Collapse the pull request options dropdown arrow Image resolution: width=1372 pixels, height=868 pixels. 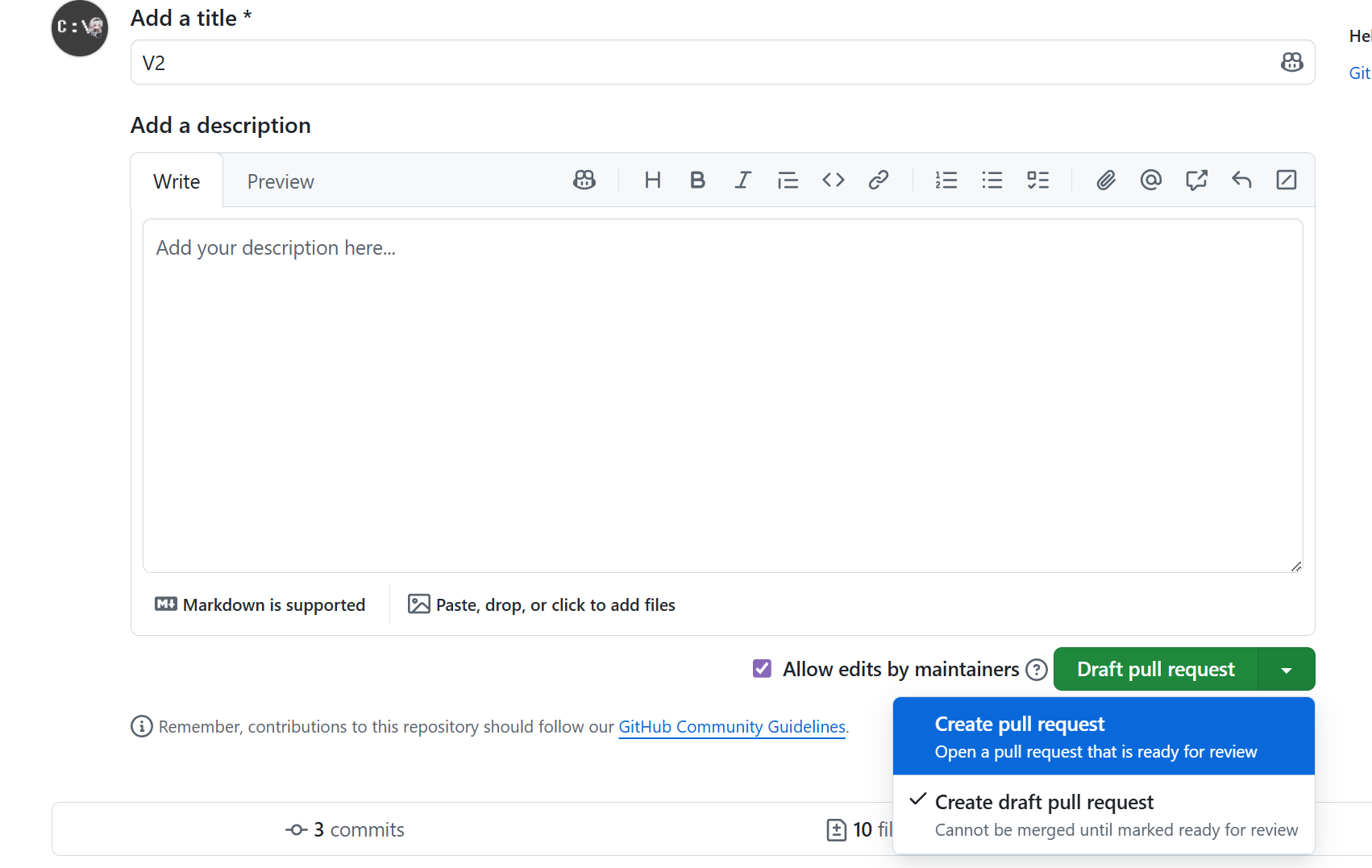tap(1286, 668)
